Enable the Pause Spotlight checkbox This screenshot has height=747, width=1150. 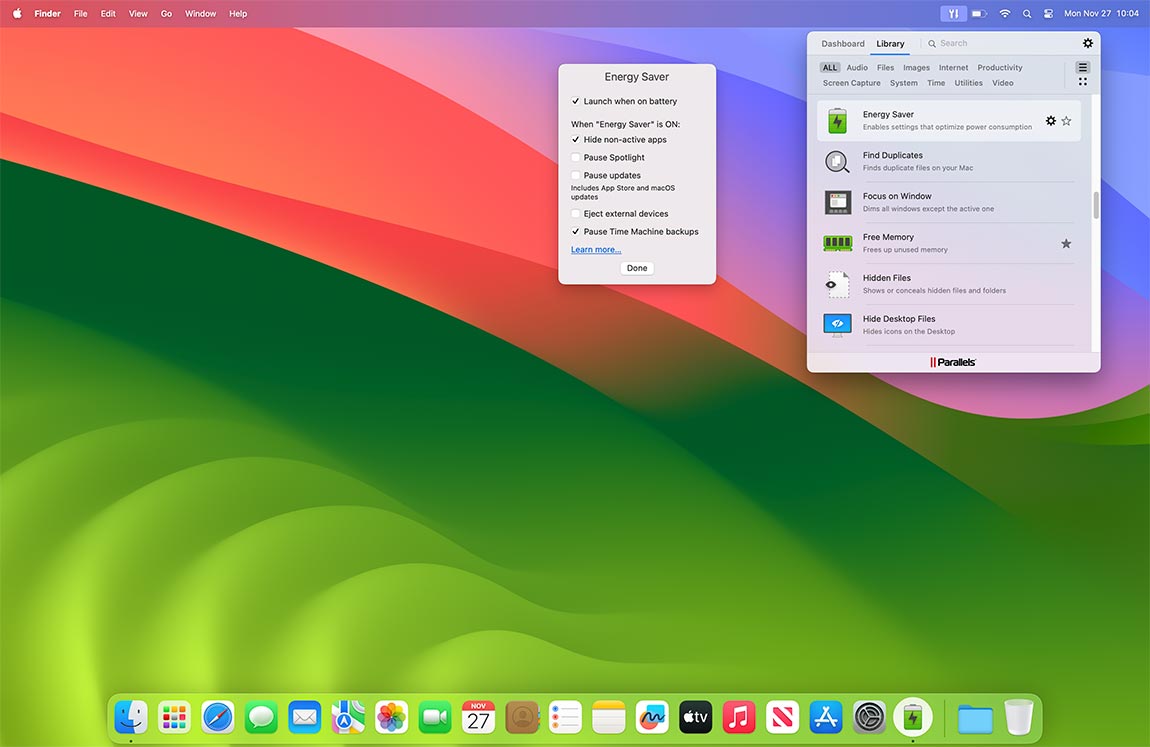(x=575, y=157)
